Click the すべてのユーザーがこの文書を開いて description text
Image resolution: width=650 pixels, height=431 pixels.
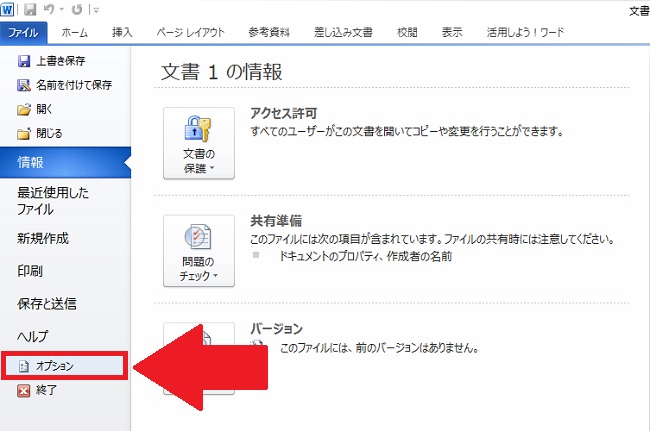[407, 132]
